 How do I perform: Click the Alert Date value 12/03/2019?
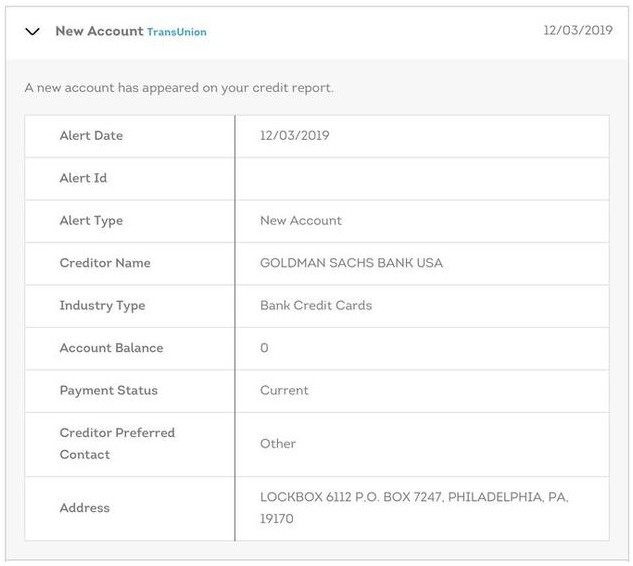(295, 136)
